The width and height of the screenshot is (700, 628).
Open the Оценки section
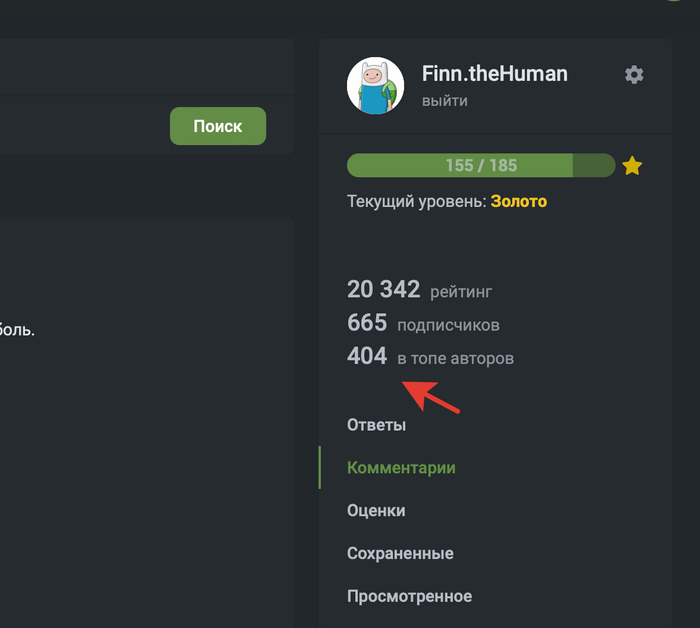pyautogui.click(x=376, y=510)
